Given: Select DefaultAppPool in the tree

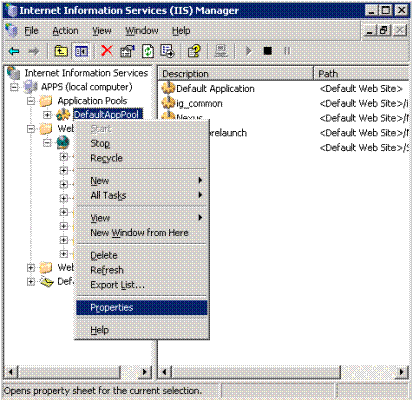Looking at the screenshot, I should (107, 115).
